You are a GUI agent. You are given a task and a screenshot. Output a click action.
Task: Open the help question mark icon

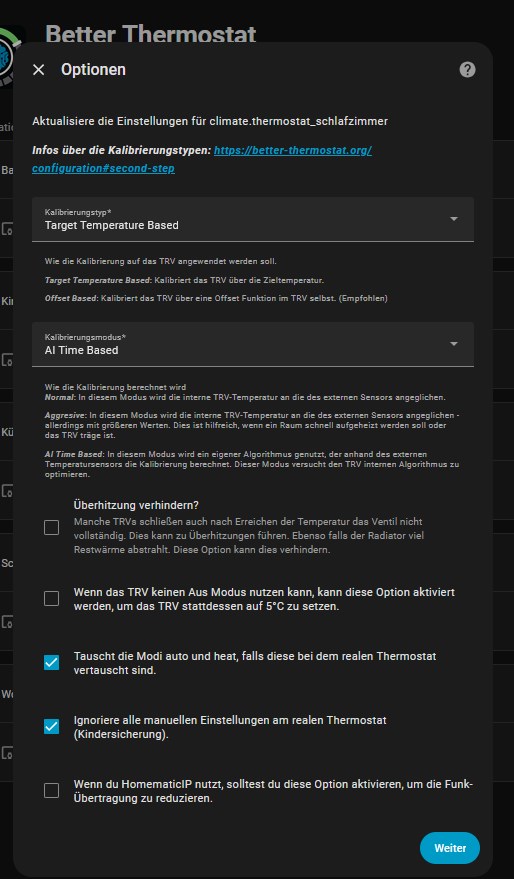click(x=467, y=70)
